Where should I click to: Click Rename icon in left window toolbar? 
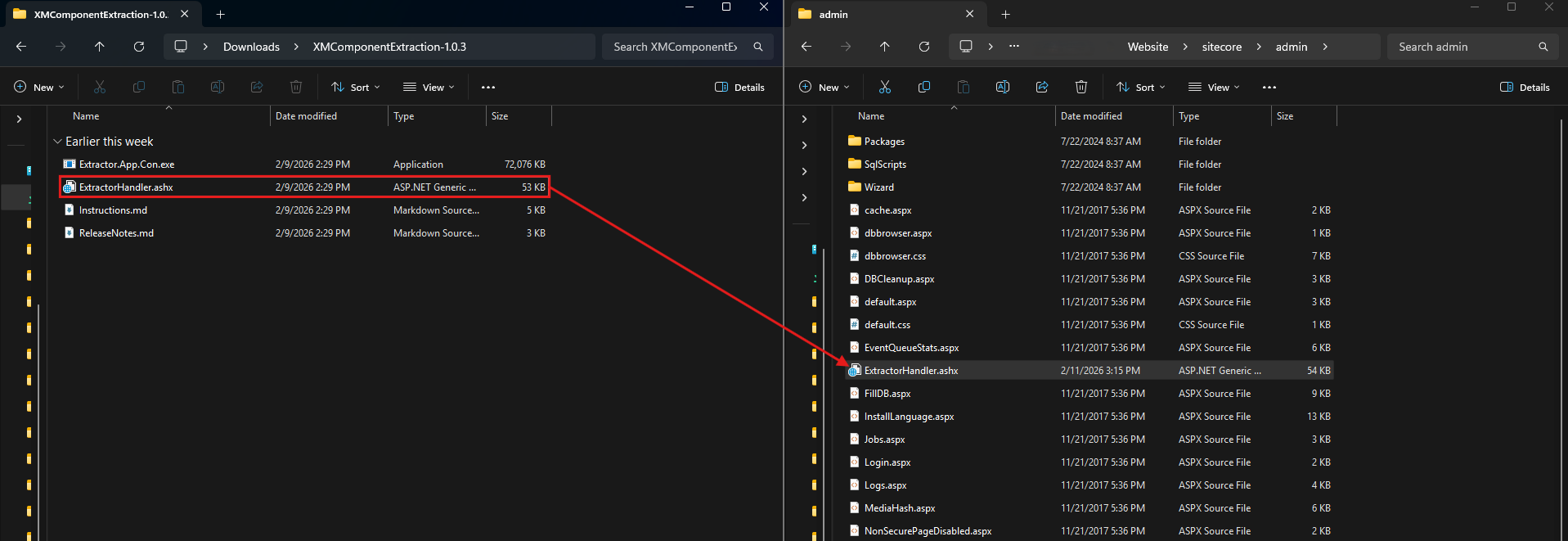tap(218, 87)
